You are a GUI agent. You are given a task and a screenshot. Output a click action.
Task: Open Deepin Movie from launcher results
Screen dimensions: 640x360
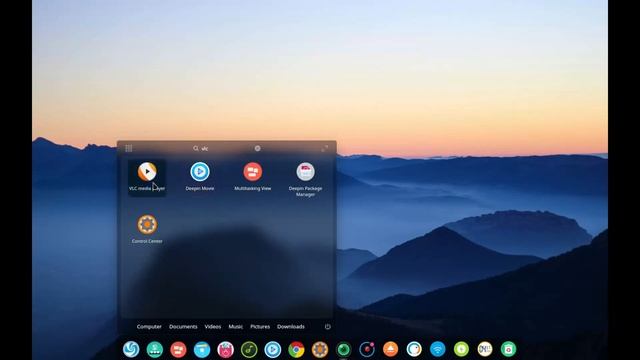(200, 177)
